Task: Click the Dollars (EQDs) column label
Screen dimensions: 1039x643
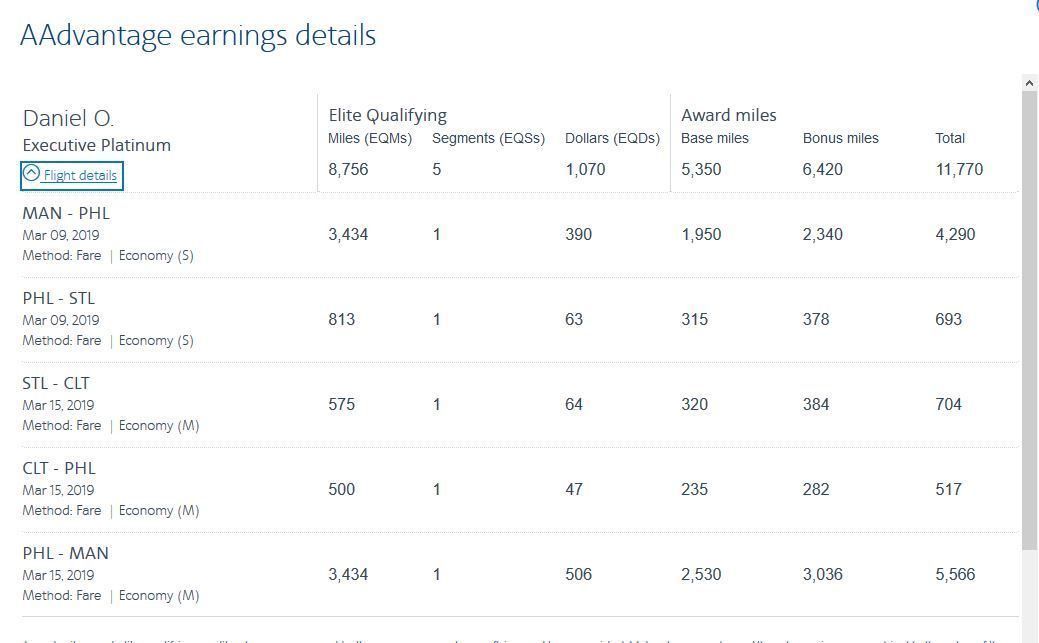Action: tap(612, 139)
